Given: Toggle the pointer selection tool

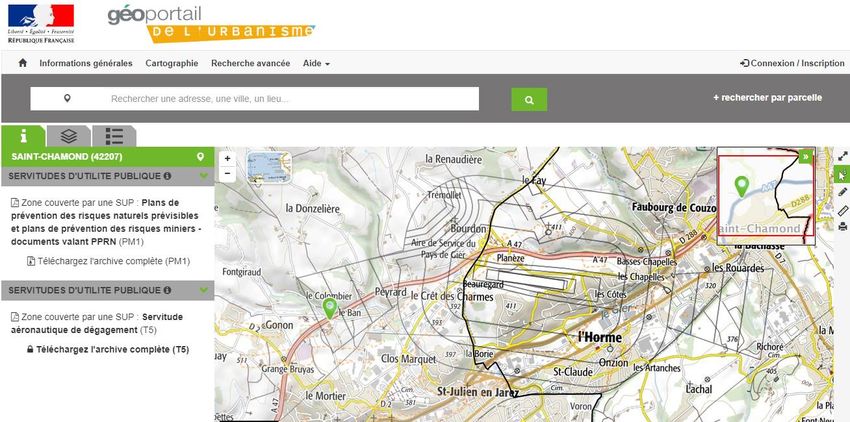Looking at the screenshot, I should (x=842, y=174).
